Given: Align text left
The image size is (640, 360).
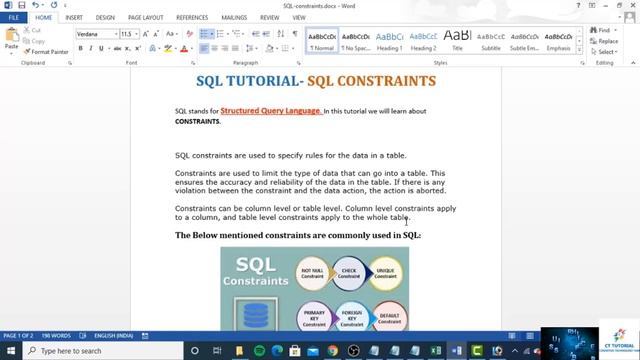Looking at the screenshot, I should coord(204,49).
